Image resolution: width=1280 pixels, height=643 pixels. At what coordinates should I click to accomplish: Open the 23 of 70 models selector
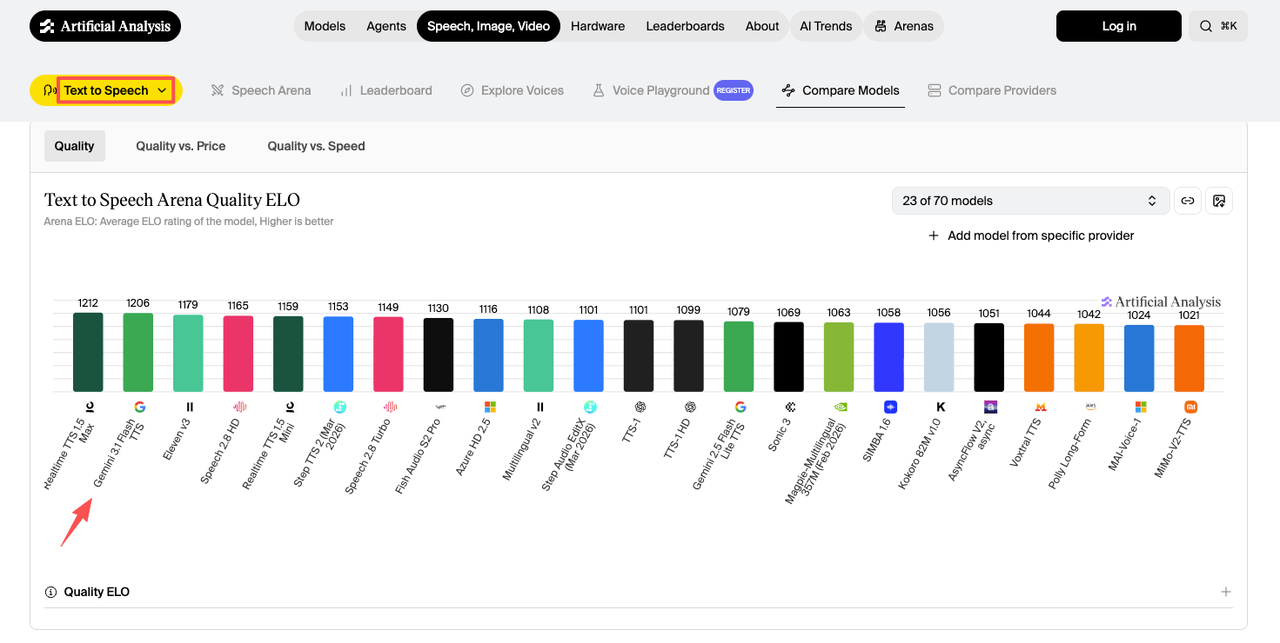point(1030,201)
